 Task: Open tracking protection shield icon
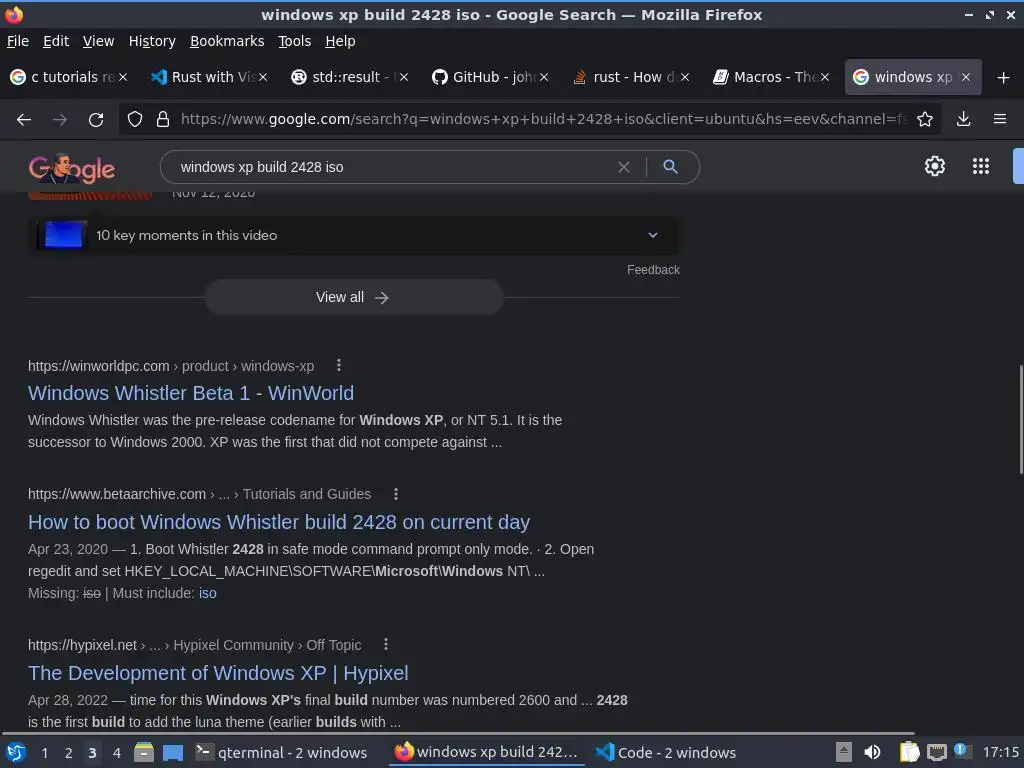click(135, 120)
